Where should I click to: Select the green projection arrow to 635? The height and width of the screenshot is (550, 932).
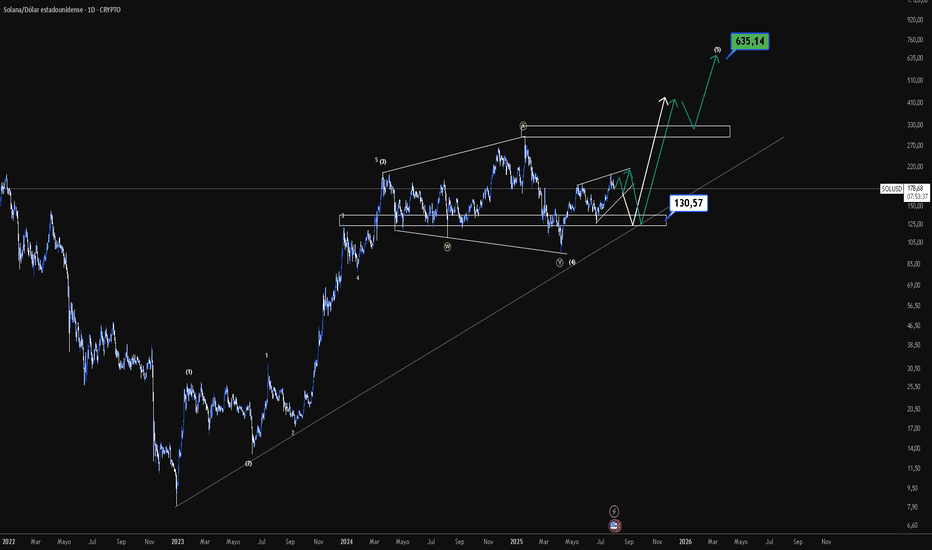tap(706, 90)
